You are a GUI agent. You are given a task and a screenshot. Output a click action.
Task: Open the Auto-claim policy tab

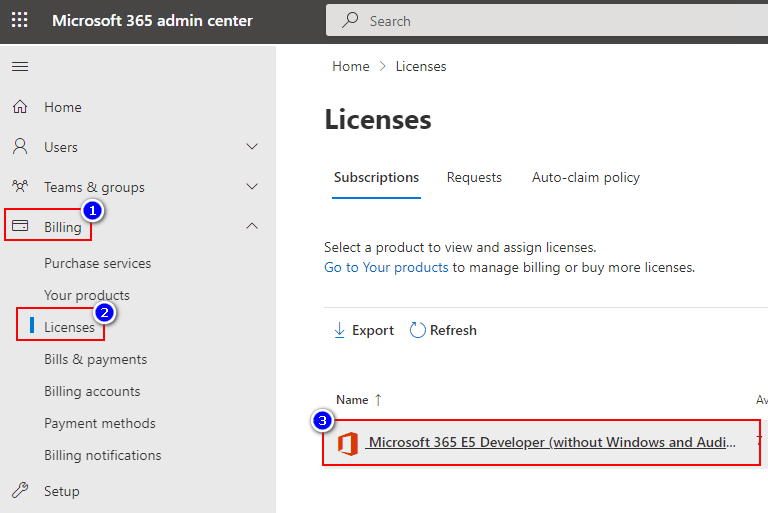tap(586, 177)
